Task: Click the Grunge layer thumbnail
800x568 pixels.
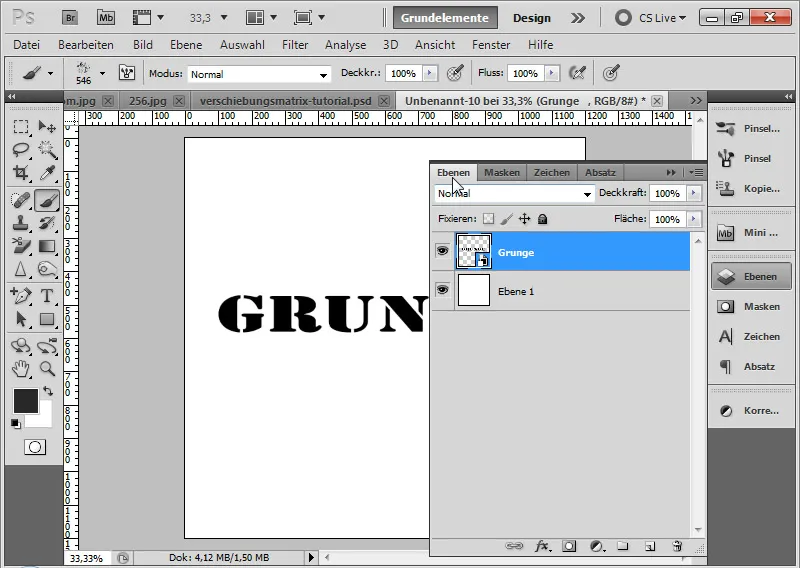Action: (x=474, y=251)
